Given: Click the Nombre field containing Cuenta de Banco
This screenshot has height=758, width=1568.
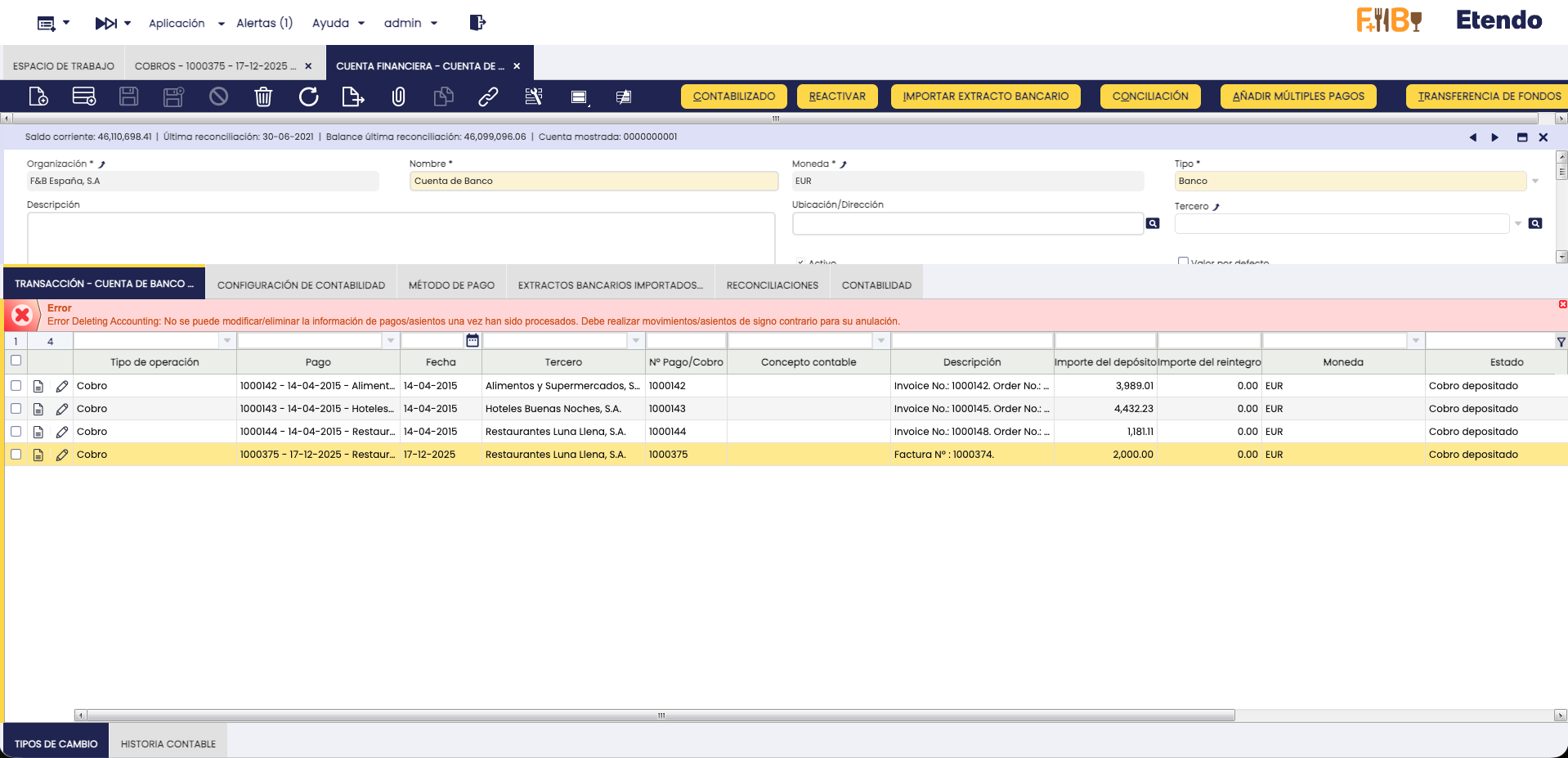Looking at the screenshot, I should (x=593, y=182).
